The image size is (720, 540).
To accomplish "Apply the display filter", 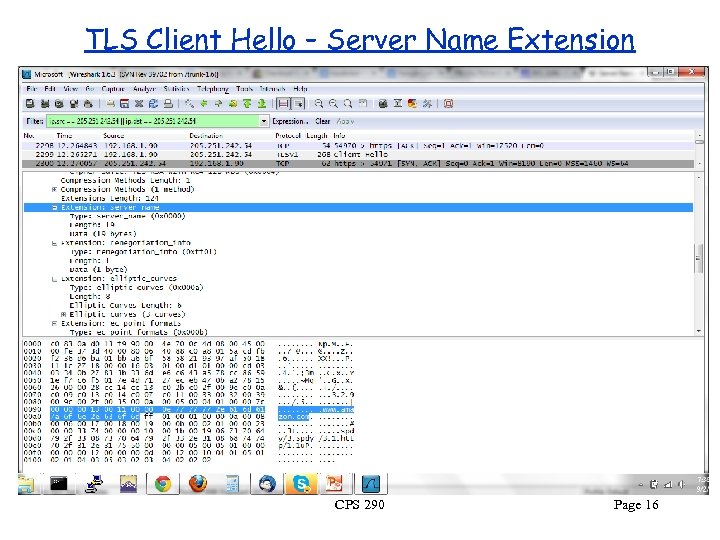I will coord(345,121).
